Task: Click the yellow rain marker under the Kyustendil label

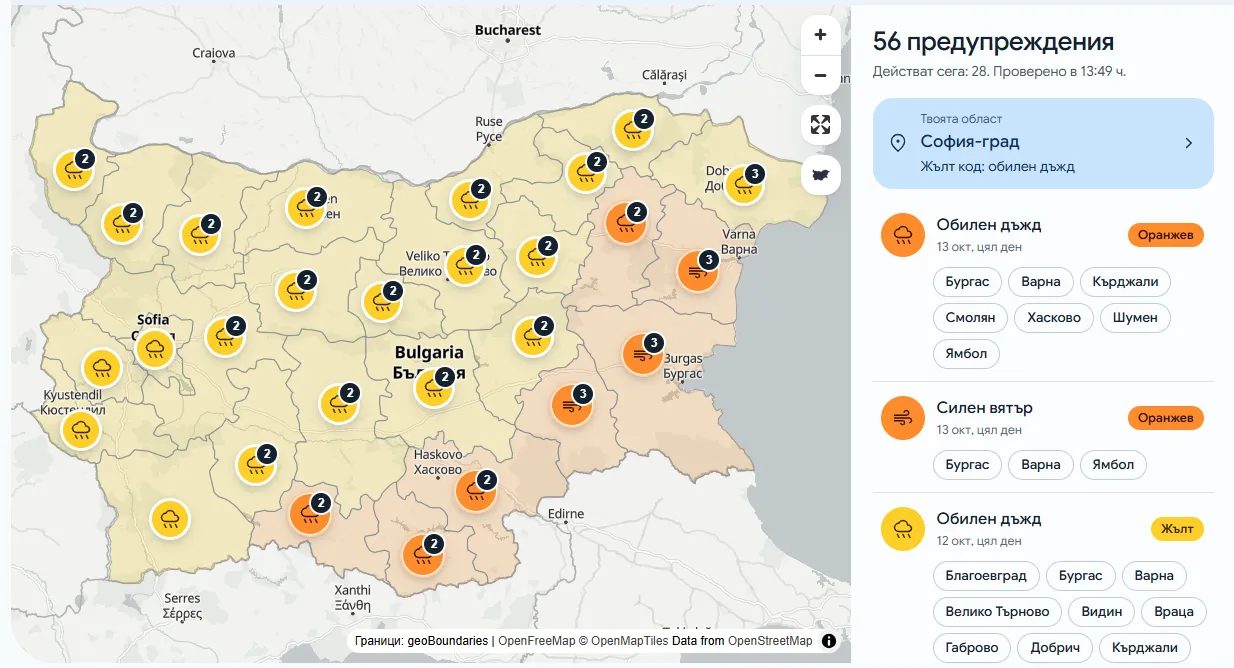Action: 80,431
